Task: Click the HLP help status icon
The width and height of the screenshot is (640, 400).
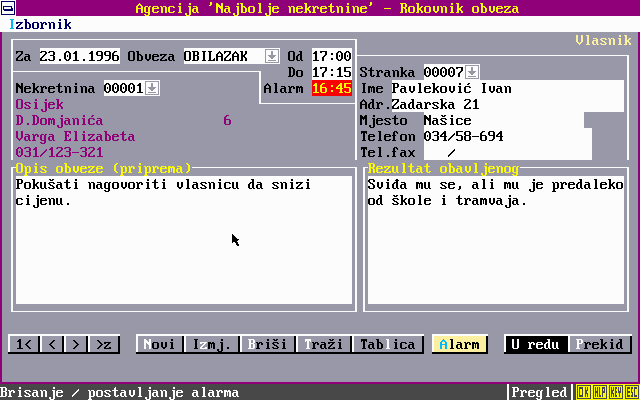Action: coord(600,392)
